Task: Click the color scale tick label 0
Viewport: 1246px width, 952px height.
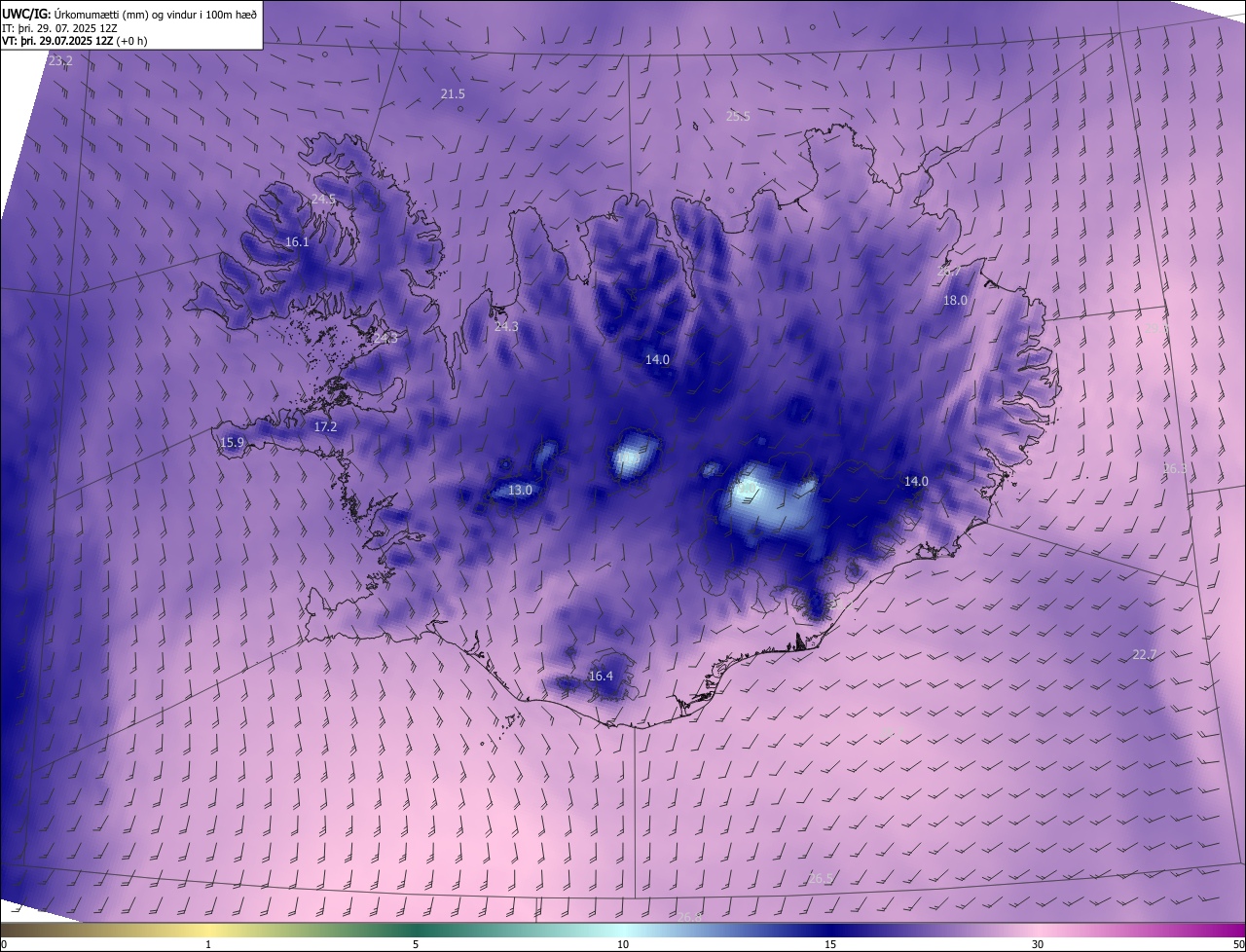Action: coord(4,945)
